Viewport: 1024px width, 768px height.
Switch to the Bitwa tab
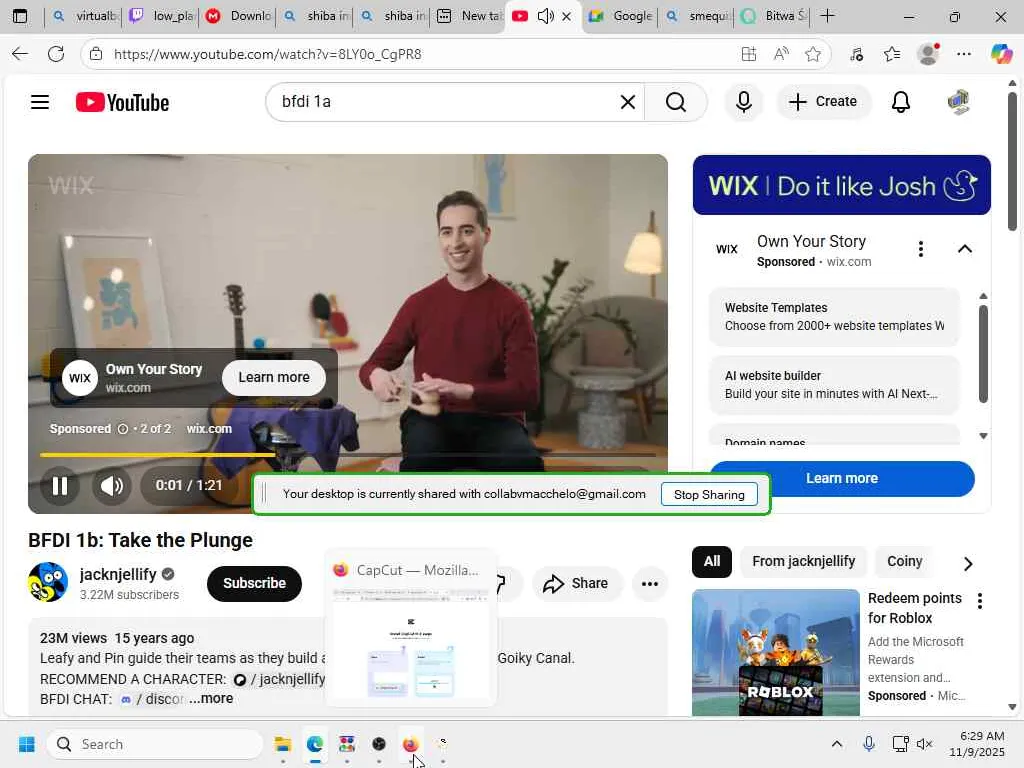tap(775, 16)
